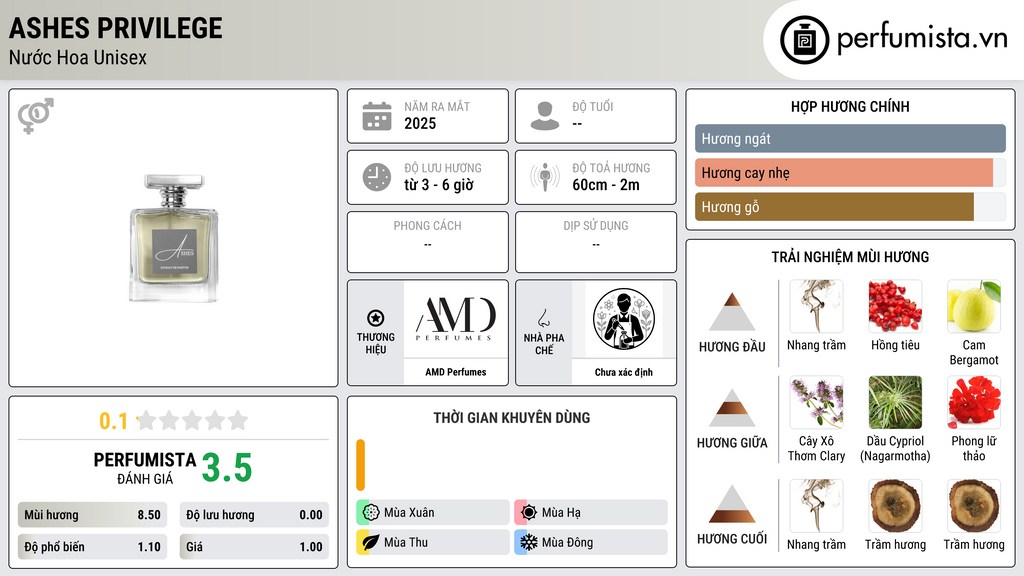
Task: Open the Hồng tiêu note thumbnail
Action: click(x=895, y=306)
